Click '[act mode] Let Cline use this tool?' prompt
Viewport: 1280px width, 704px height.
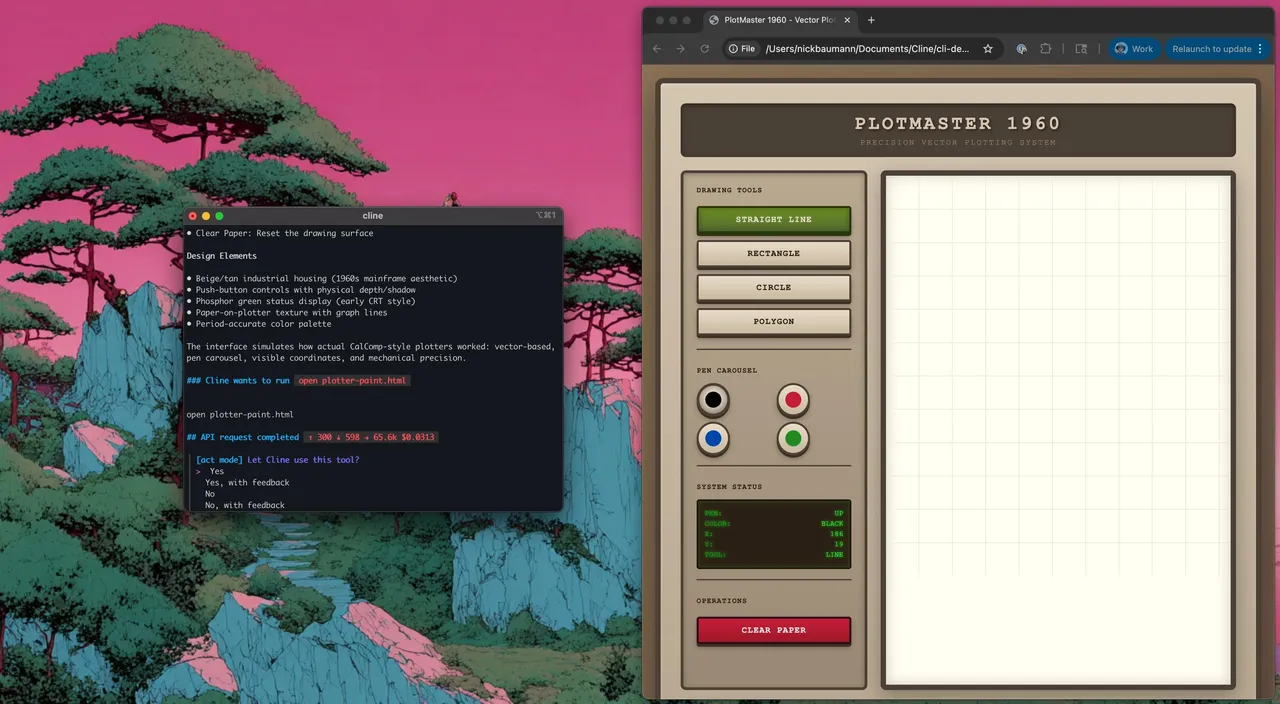278,460
